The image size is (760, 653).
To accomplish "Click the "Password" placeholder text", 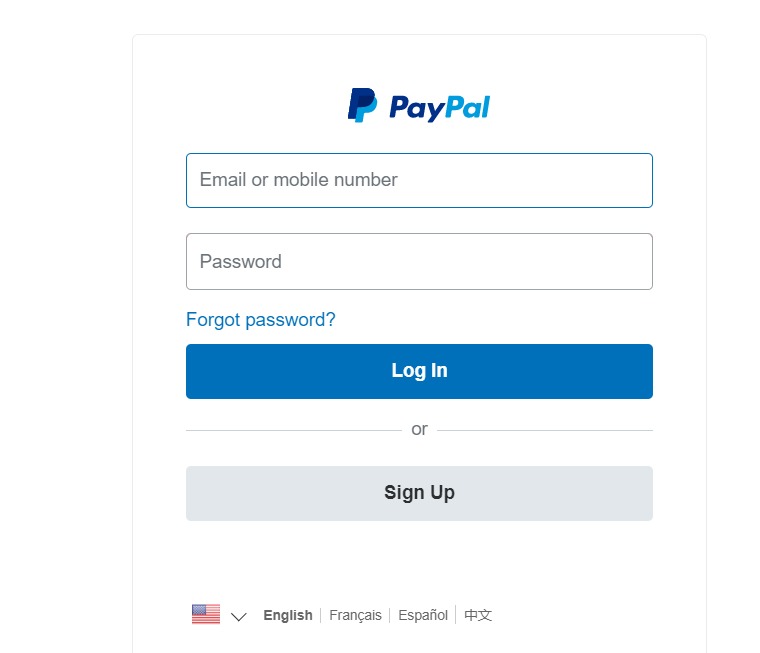I will 240,262.
